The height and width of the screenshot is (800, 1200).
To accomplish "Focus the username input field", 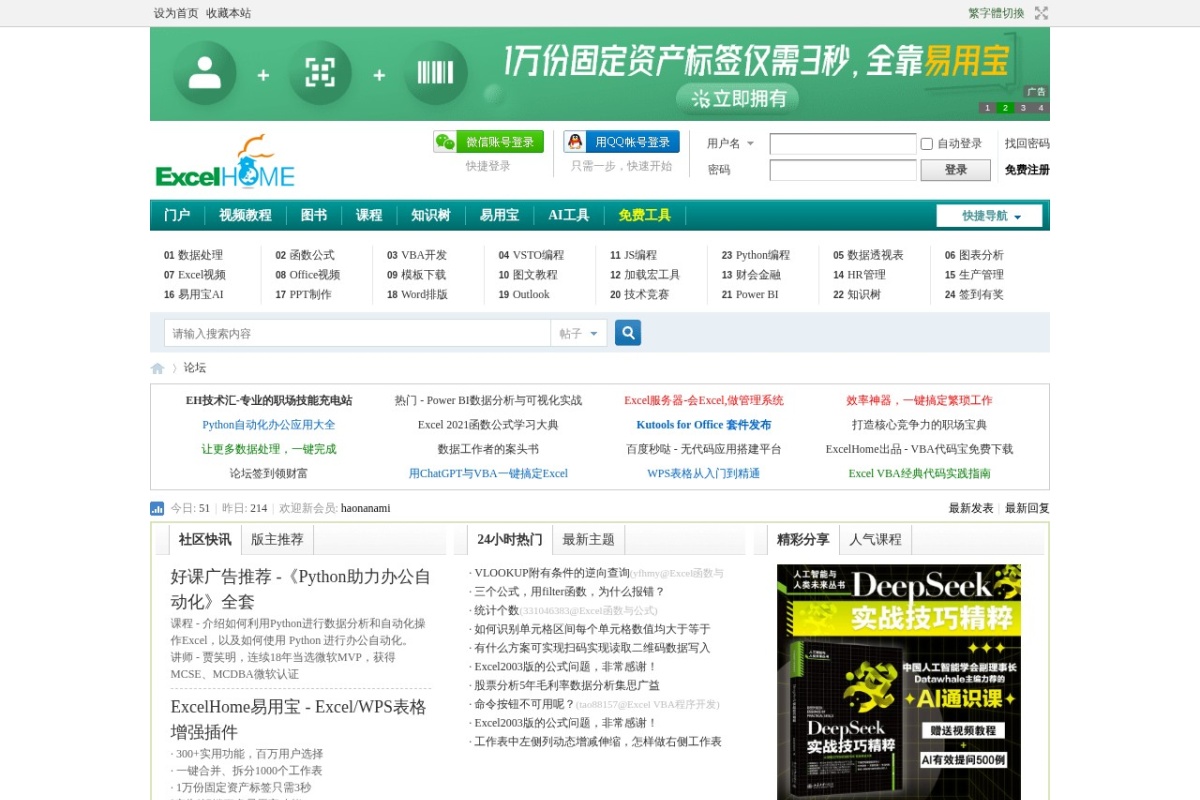I will point(843,144).
